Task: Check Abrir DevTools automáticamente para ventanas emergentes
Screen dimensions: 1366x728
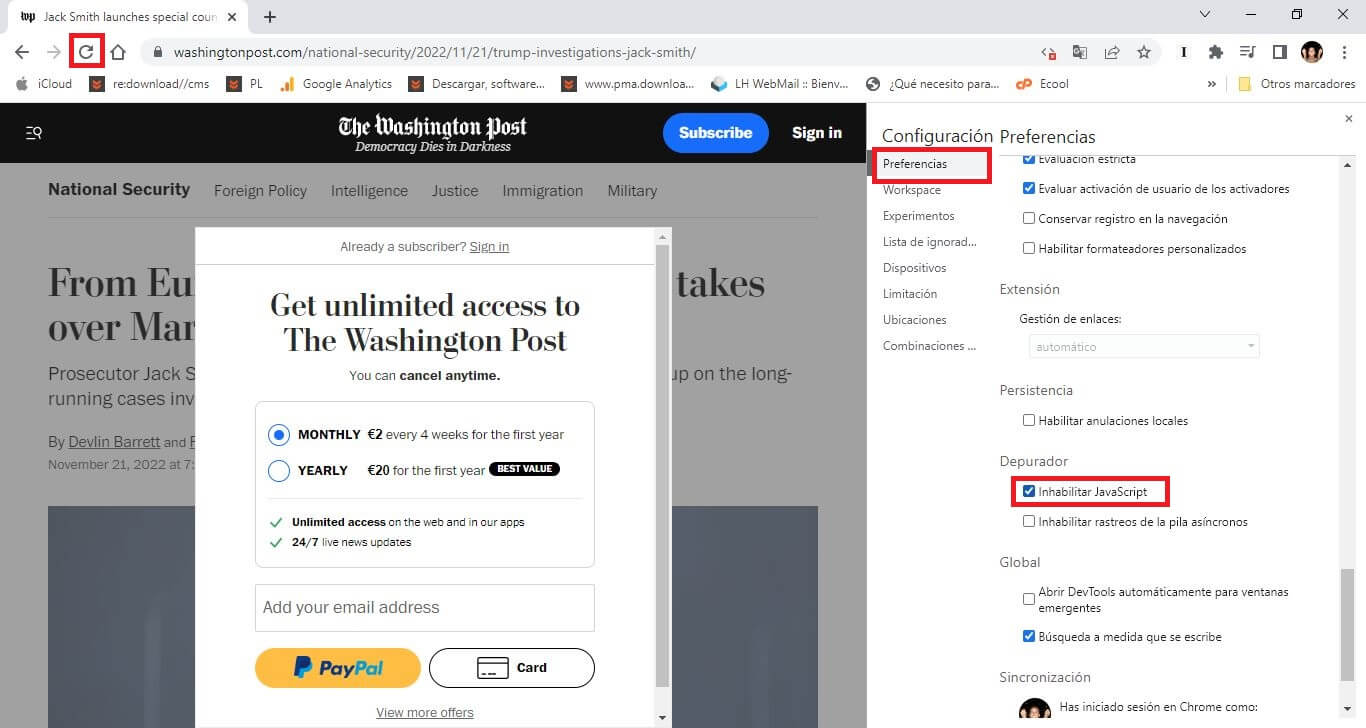Action: (1029, 599)
